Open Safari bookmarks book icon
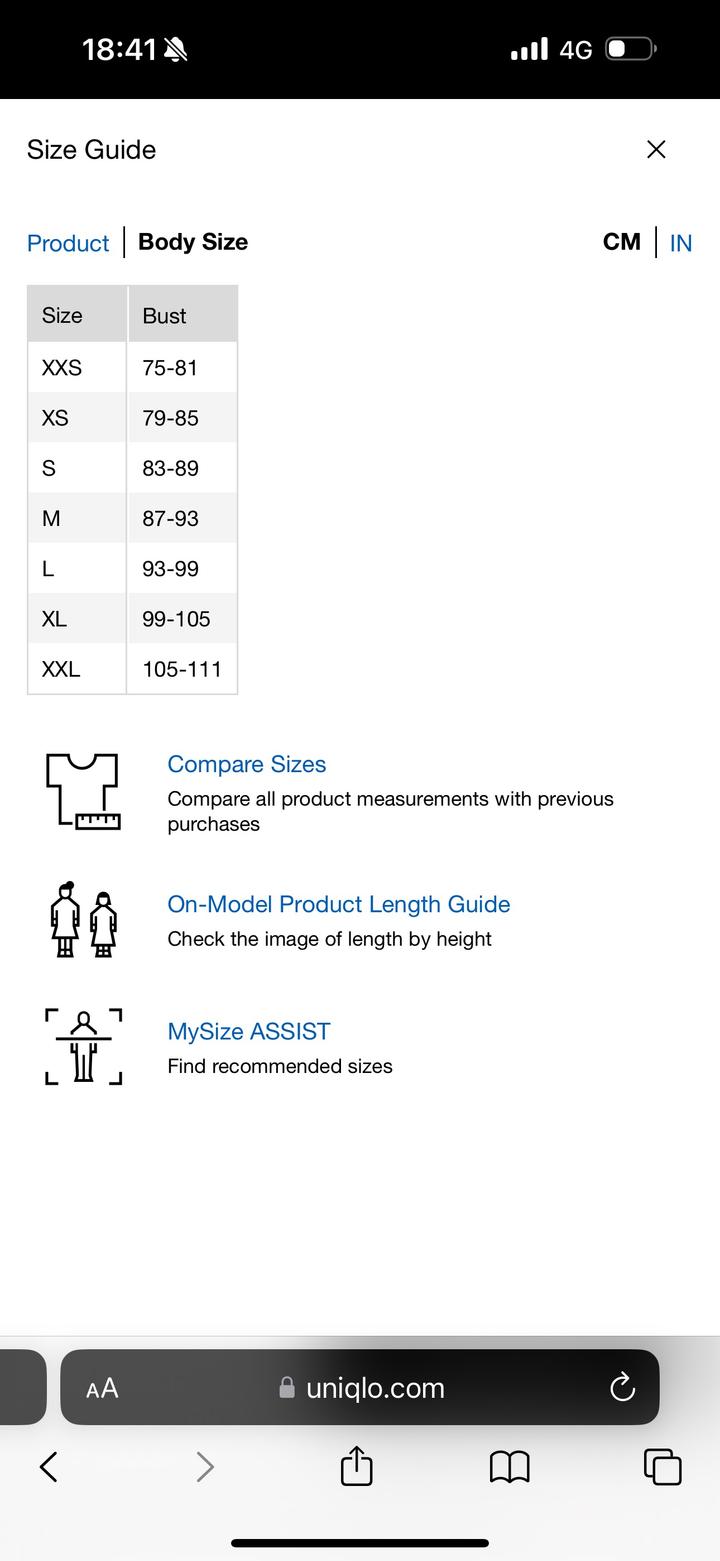The height and width of the screenshot is (1561, 720). pyautogui.click(x=509, y=1467)
